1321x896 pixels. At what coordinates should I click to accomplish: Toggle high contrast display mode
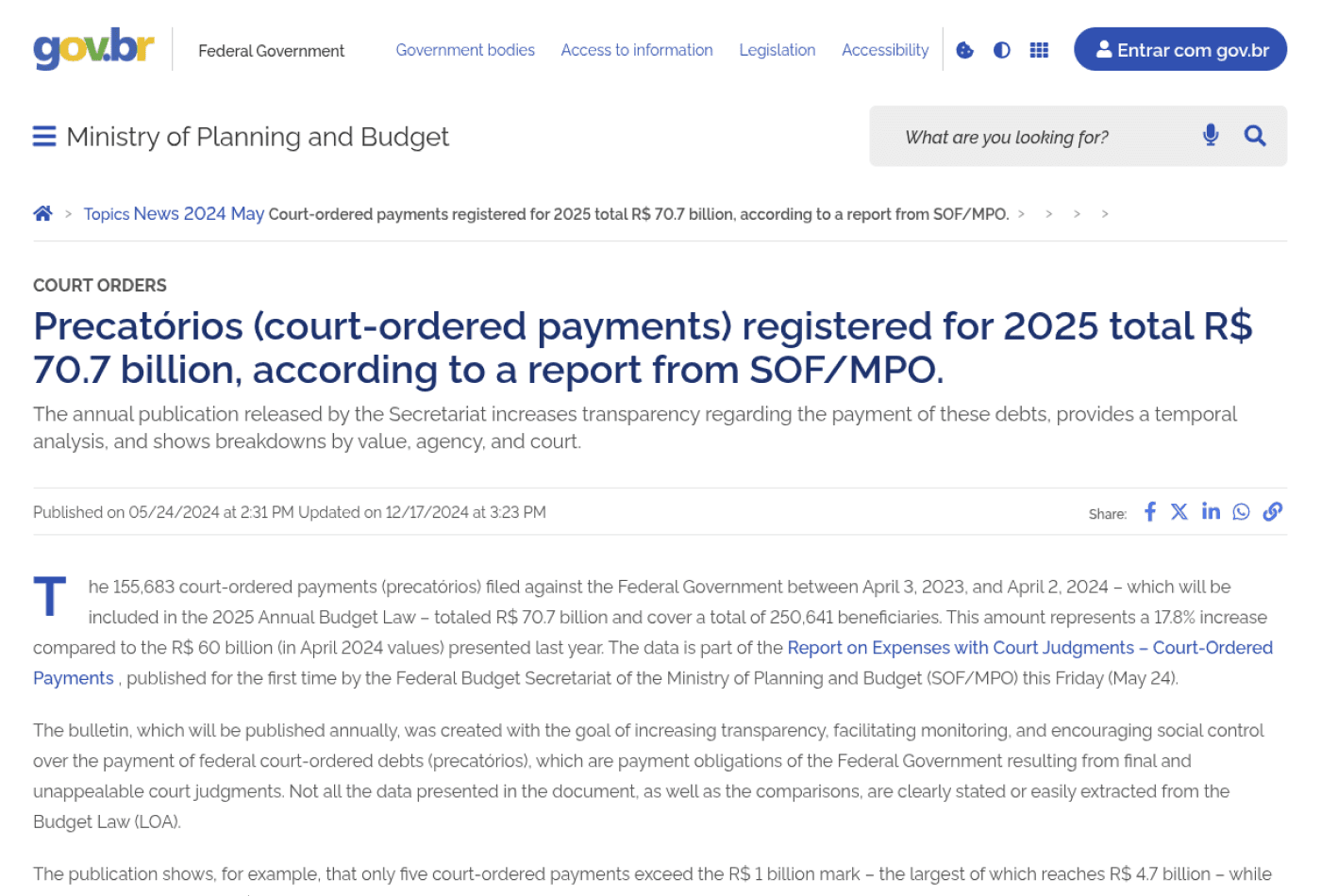pyautogui.click(x=1001, y=49)
